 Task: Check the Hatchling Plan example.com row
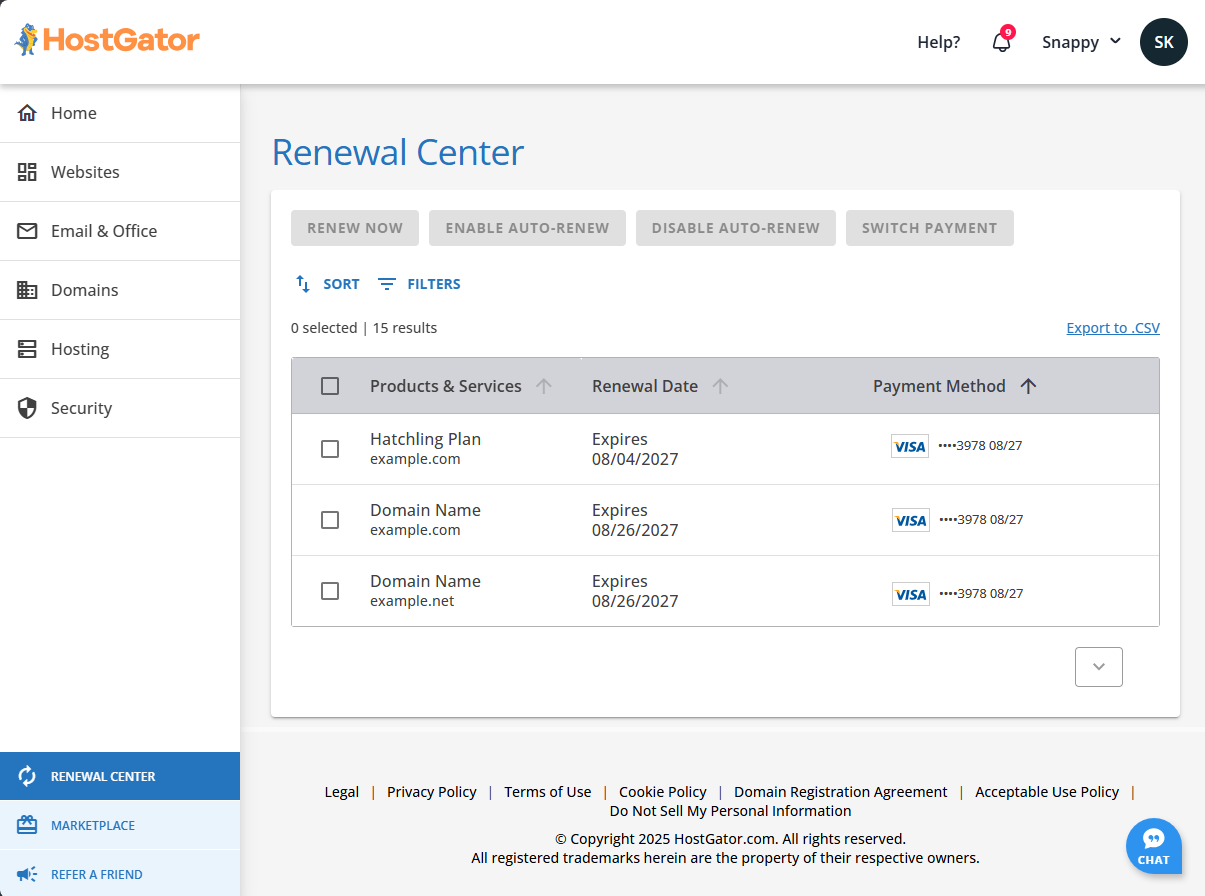(330, 449)
